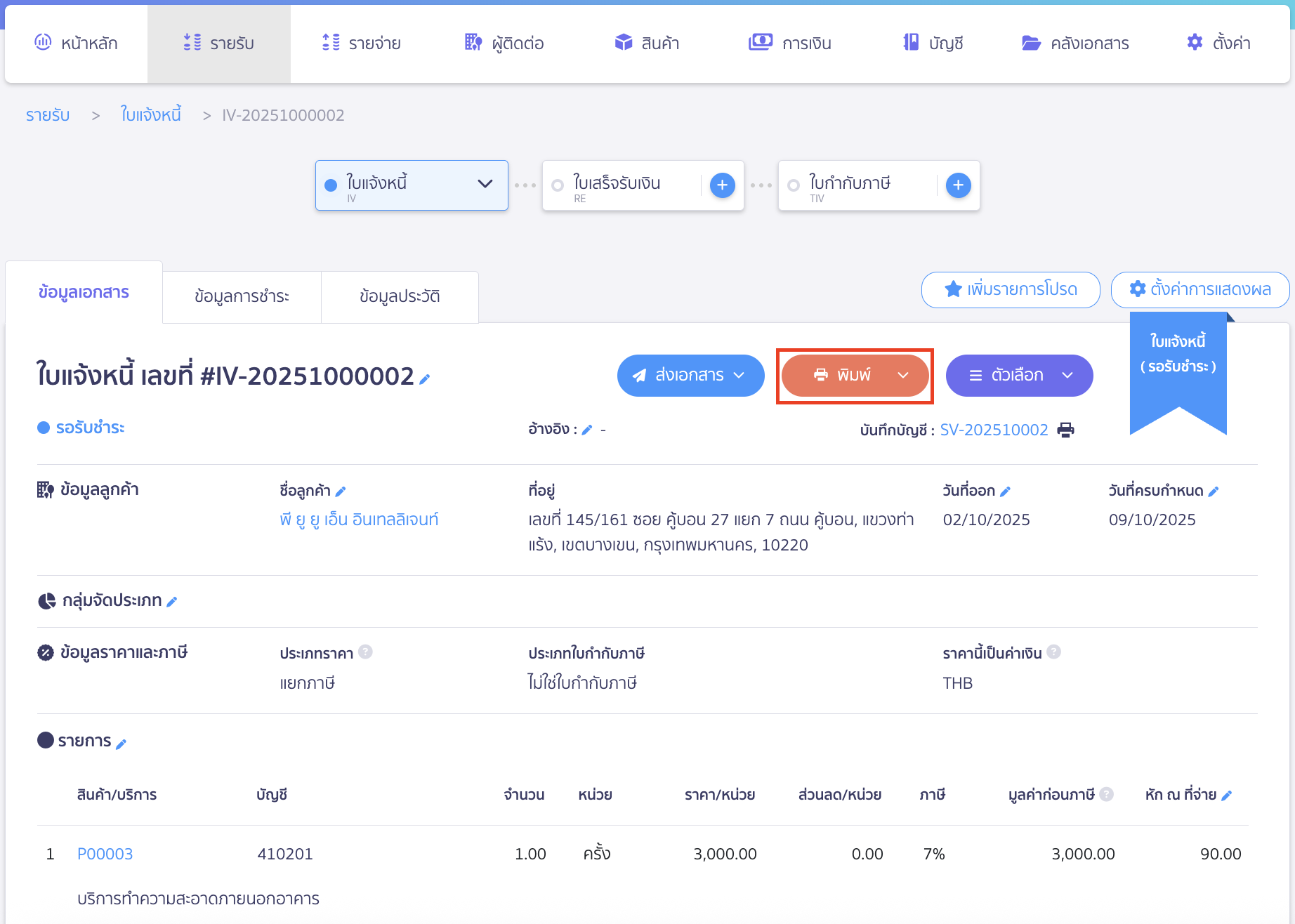This screenshot has height=924, width=1295.
Task: Click the printer icon beside SV-202510002
Action: (x=1065, y=430)
